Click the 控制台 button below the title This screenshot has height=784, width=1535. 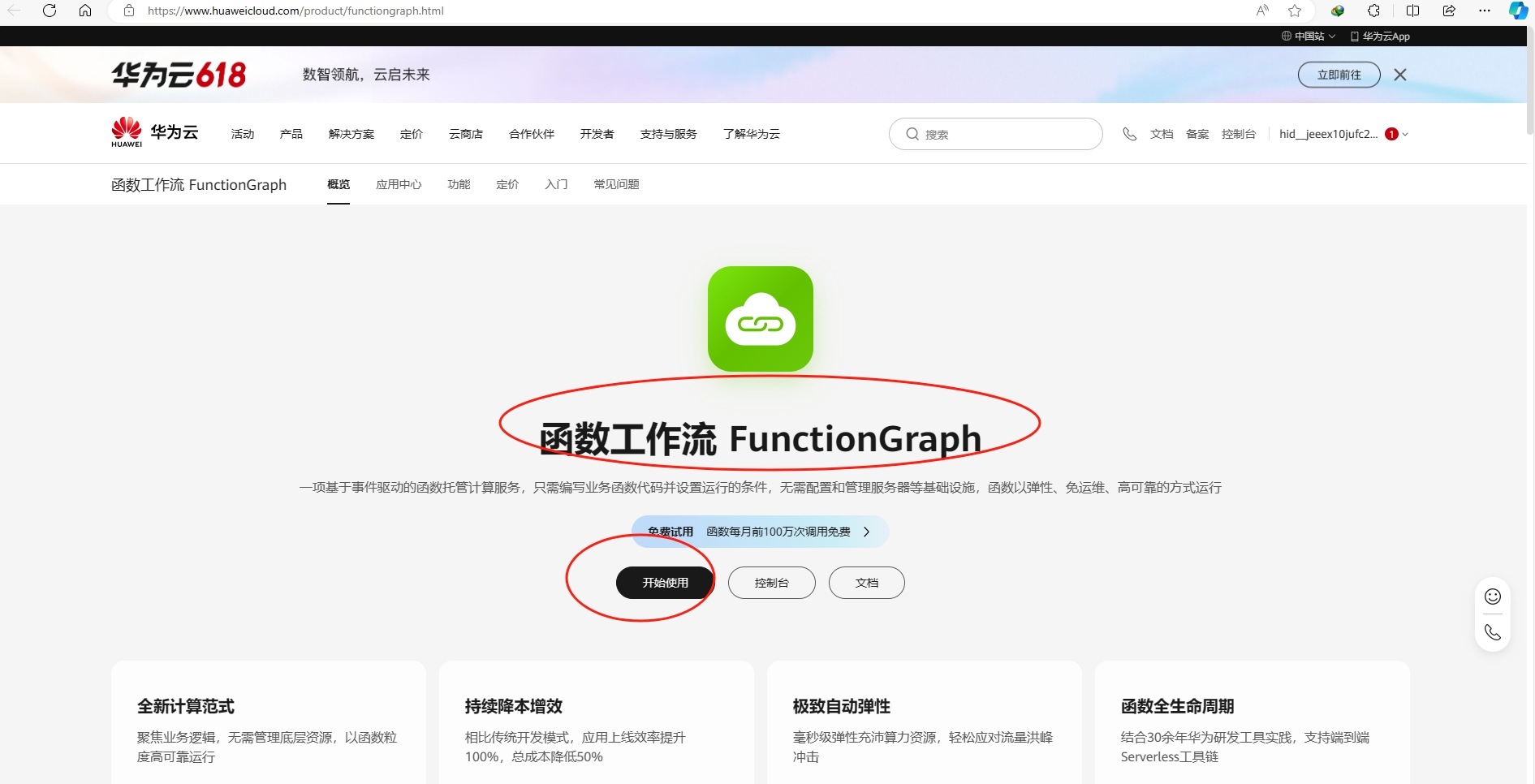[x=772, y=583]
